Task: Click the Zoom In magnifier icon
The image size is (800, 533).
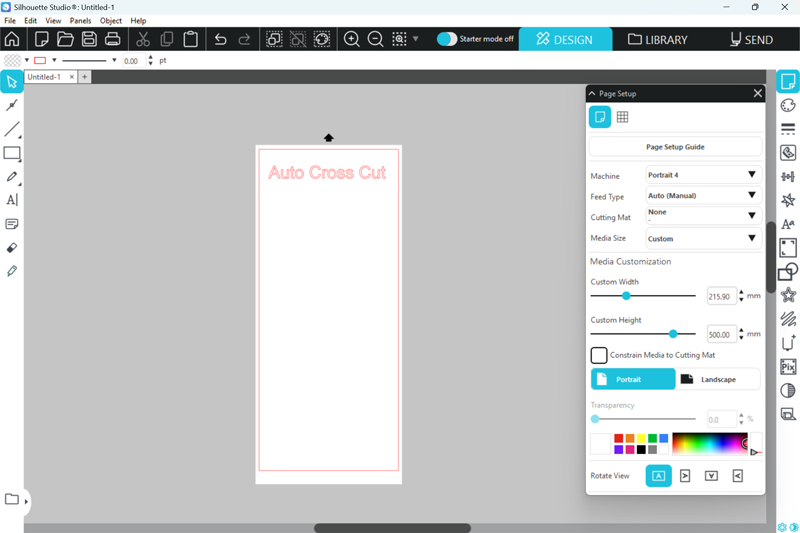Action: (x=352, y=40)
